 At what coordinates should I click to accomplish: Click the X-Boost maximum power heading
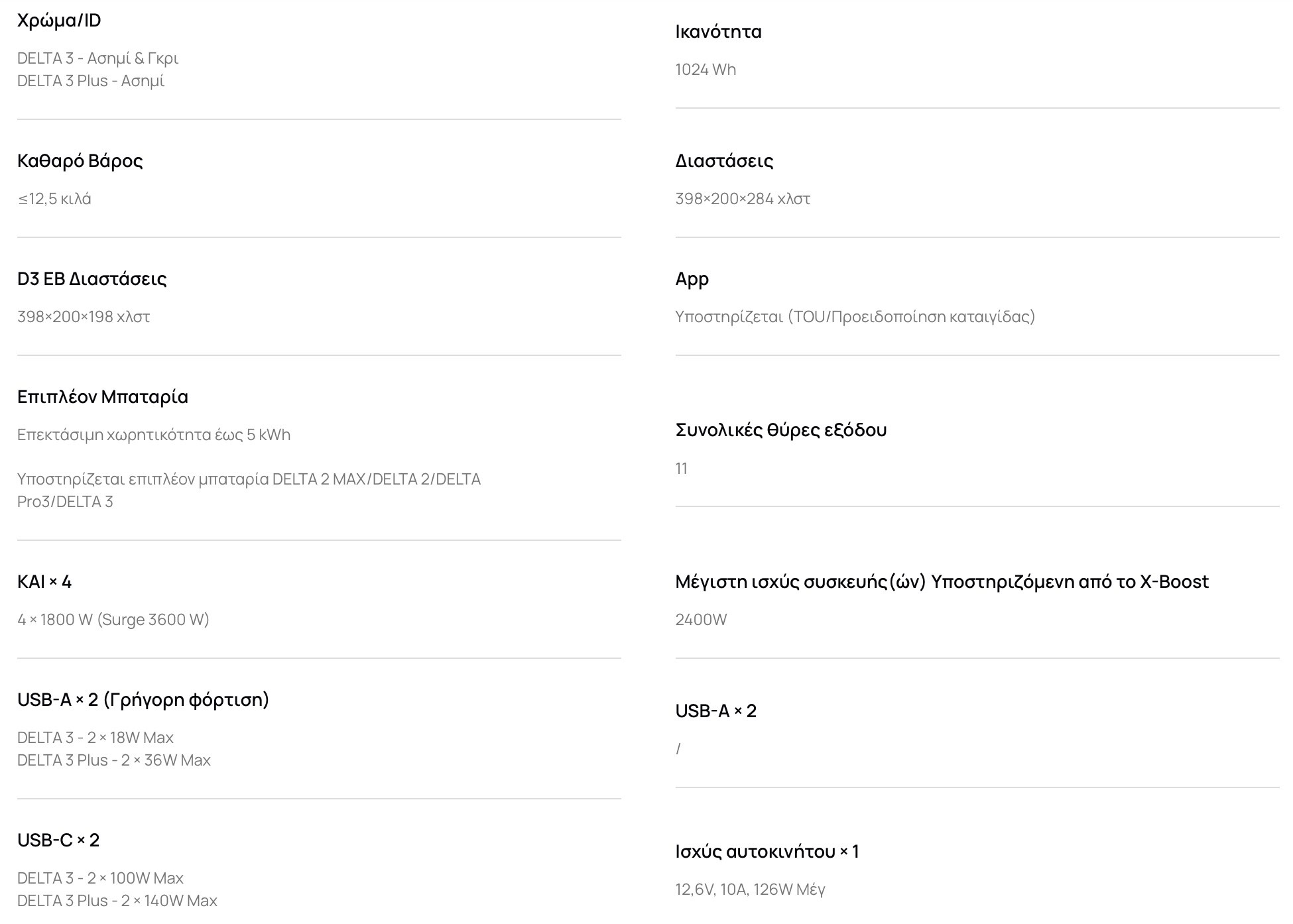pyautogui.click(x=942, y=582)
